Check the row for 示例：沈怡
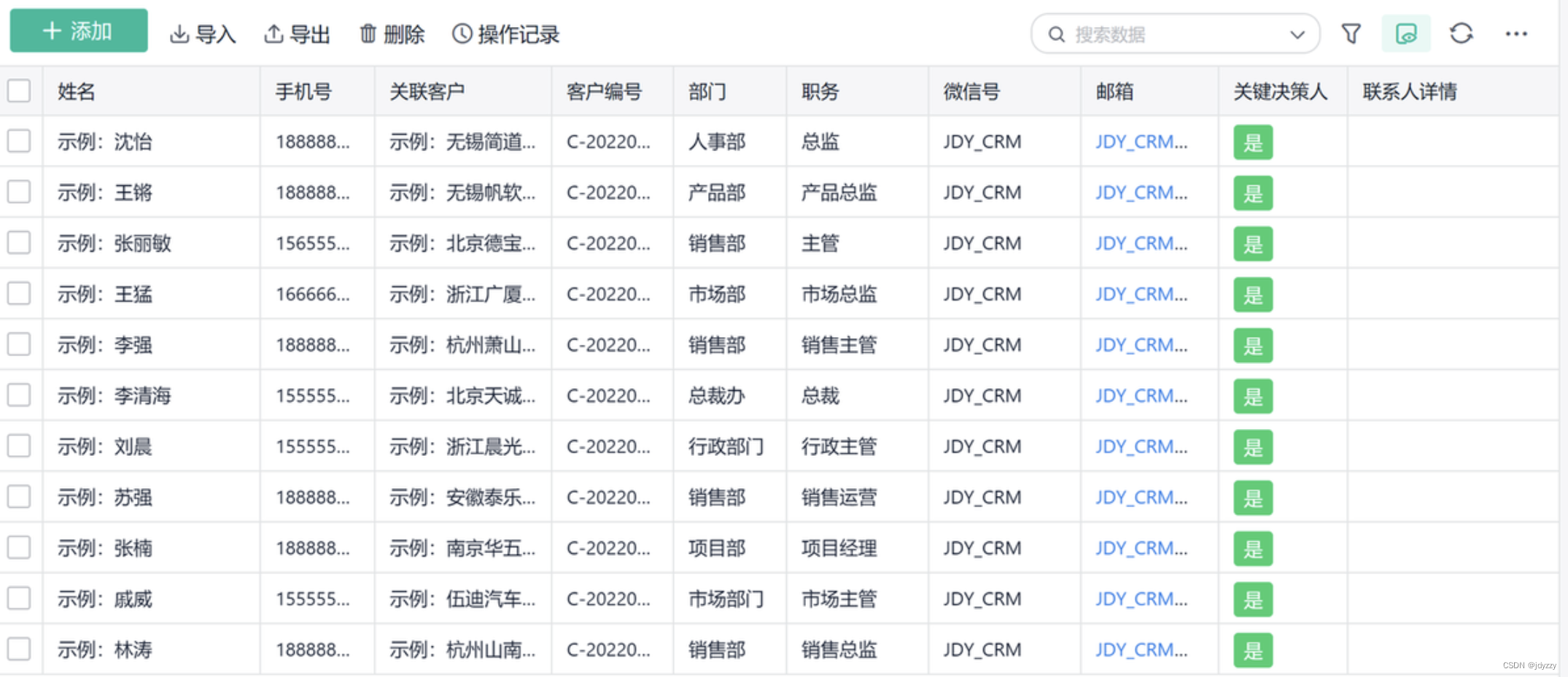1568x677 pixels. click(x=19, y=141)
